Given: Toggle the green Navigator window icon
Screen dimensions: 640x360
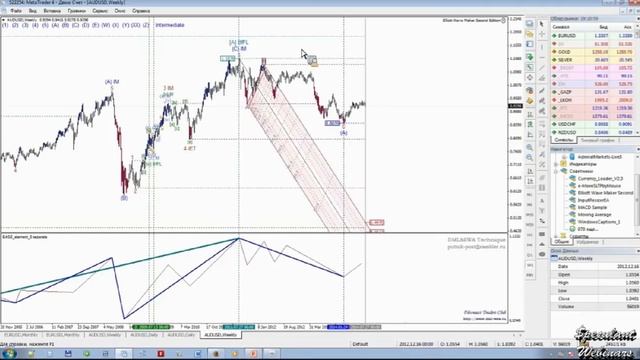Looking at the screenshot, I should pos(530,57).
